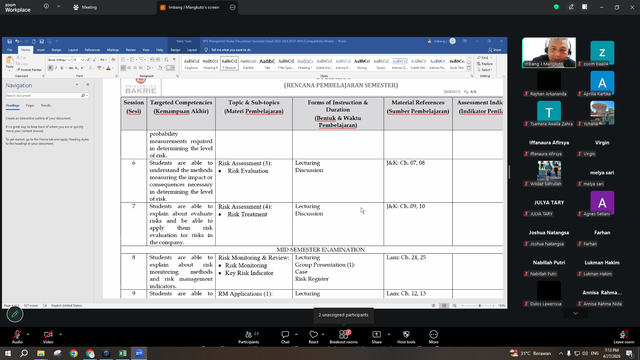Apply the Title style from gallery

pyautogui.click(x=267, y=63)
